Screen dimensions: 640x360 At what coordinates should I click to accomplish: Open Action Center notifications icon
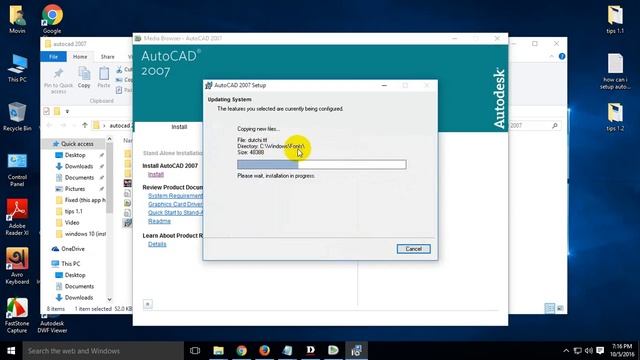pos(600,351)
